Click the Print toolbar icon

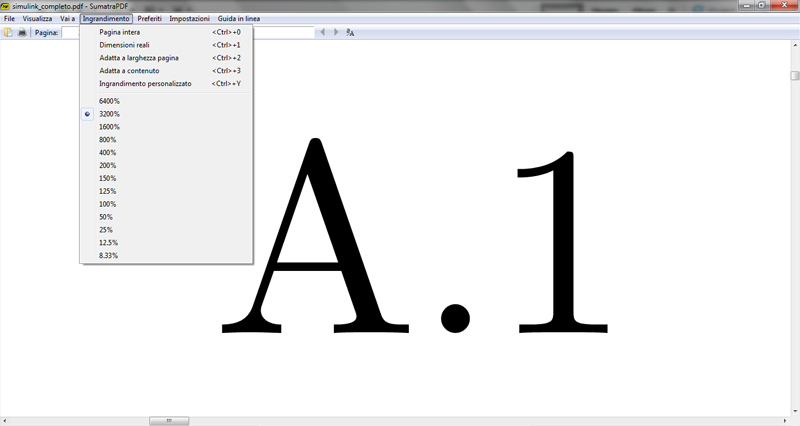[22, 32]
